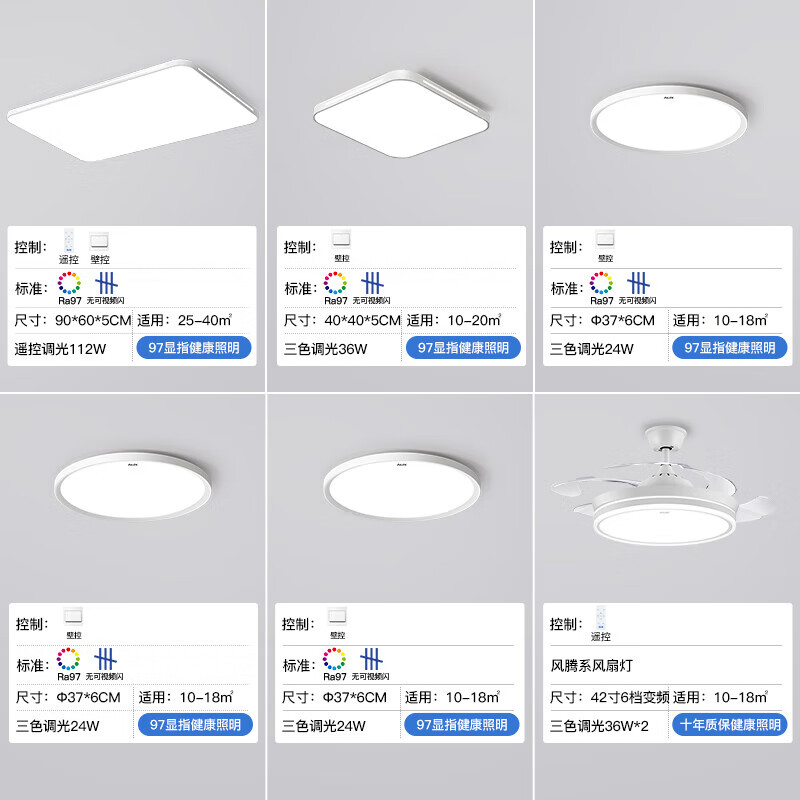This screenshot has width=800, height=800.
Task: Select the 三色调光36W*2 option text
Action: click(600, 725)
